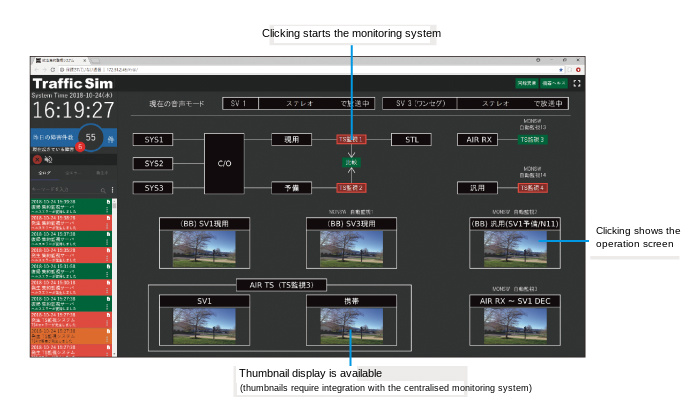
Task: Open the AIR RX ~ SV1 DEC thumbnail
Action: point(515,326)
